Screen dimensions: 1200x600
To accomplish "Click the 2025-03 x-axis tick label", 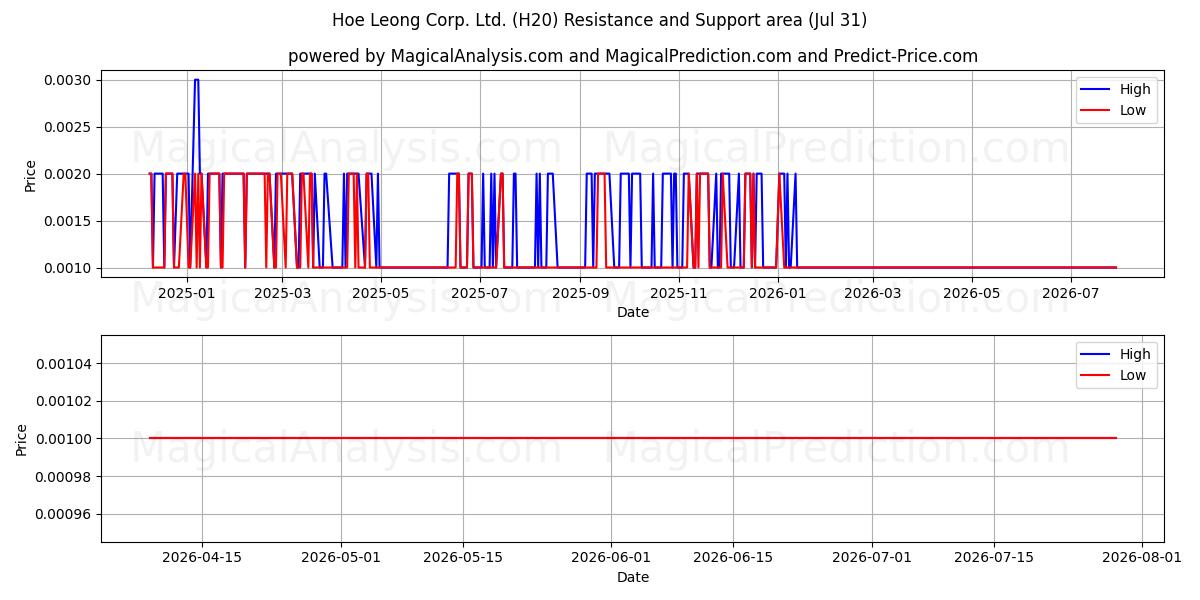I will 282,293.
